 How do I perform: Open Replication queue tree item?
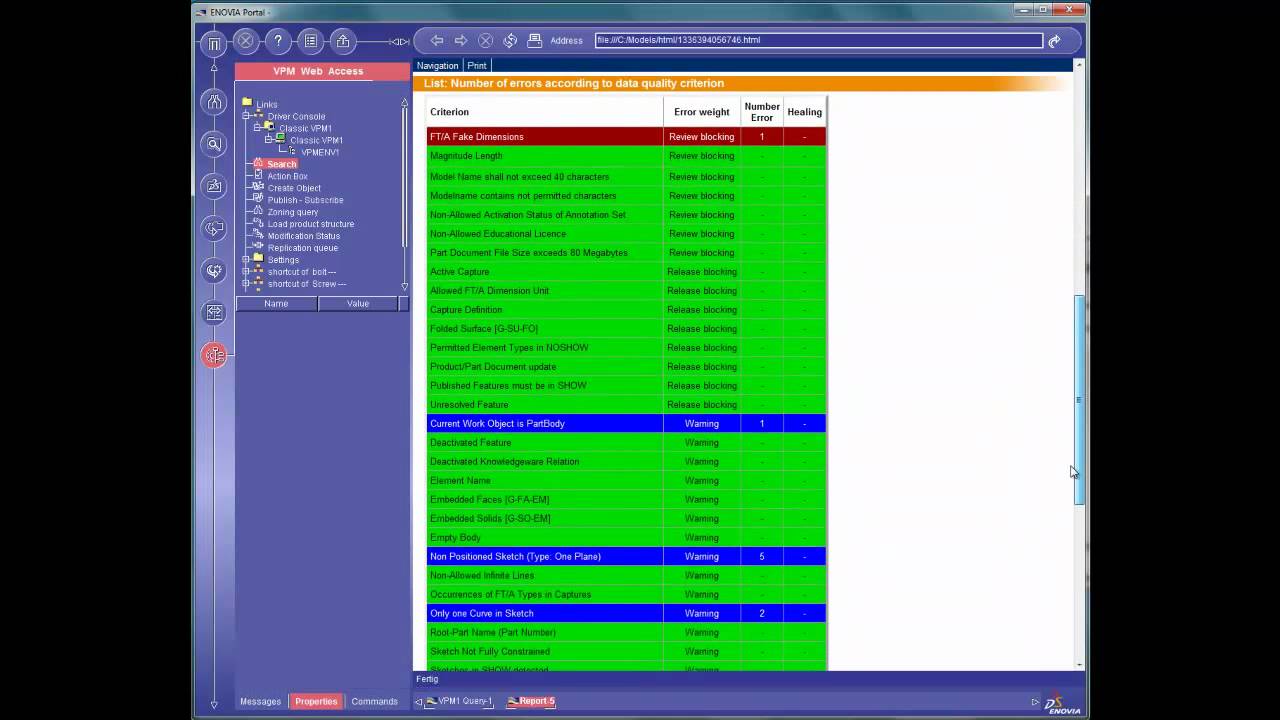(302, 248)
